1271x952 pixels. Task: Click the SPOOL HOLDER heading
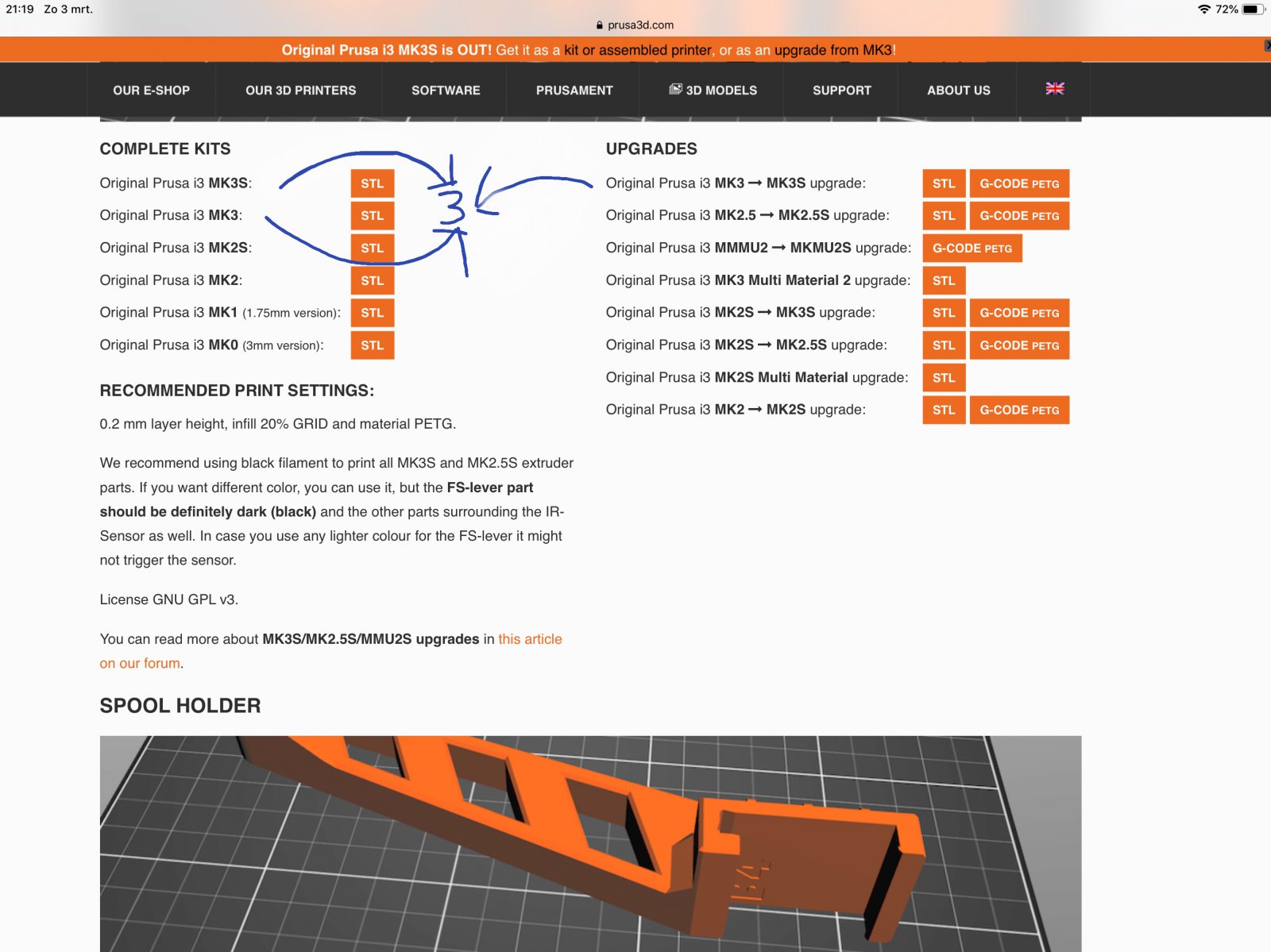pyautogui.click(x=180, y=706)
